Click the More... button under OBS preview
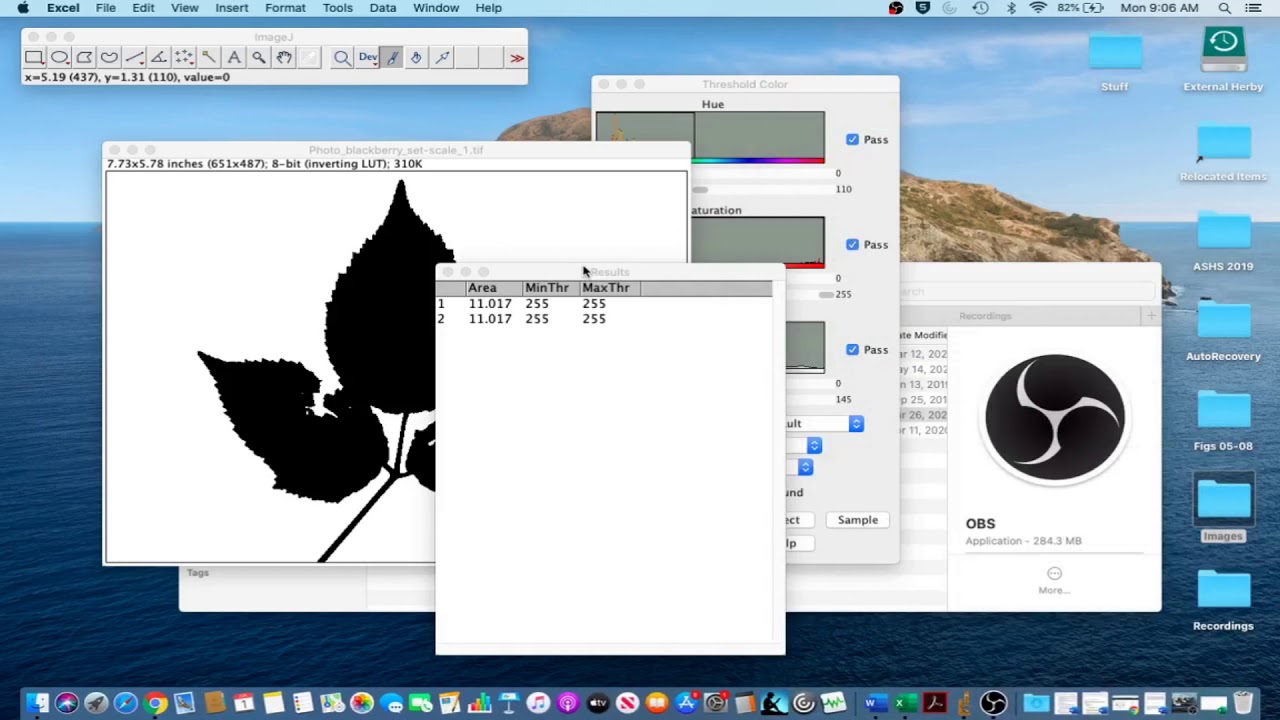Viewport: 1280px width, 720px height. [x=1054, y=580]
